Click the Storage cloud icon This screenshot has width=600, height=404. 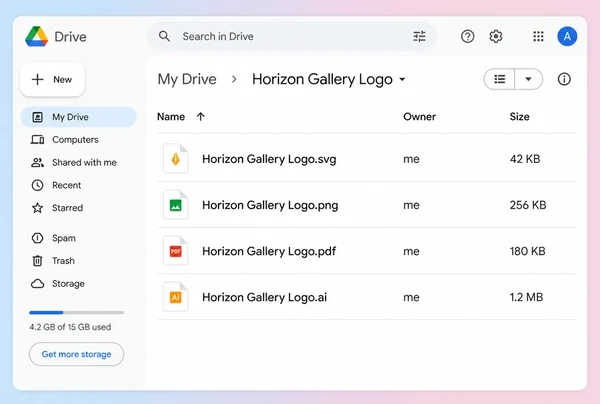[x=37, y=283]
